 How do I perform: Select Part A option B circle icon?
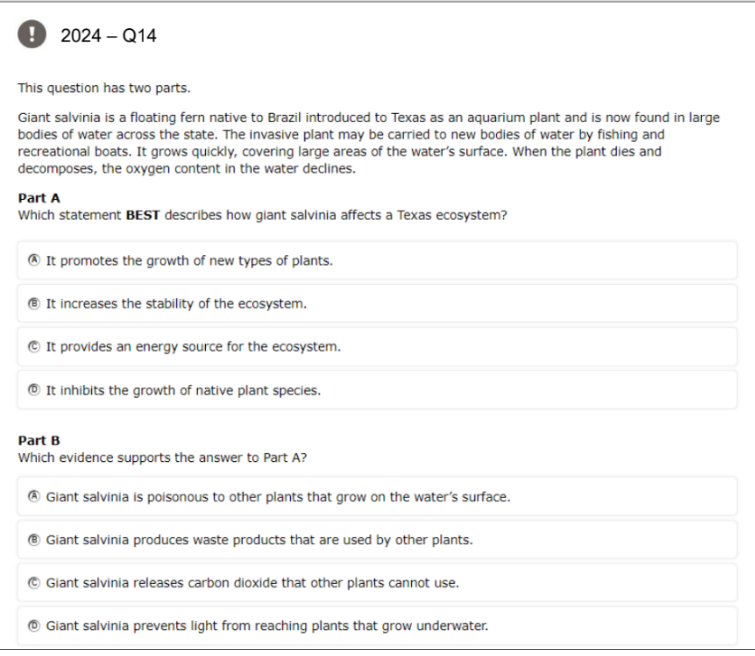[x=34, y=303]
